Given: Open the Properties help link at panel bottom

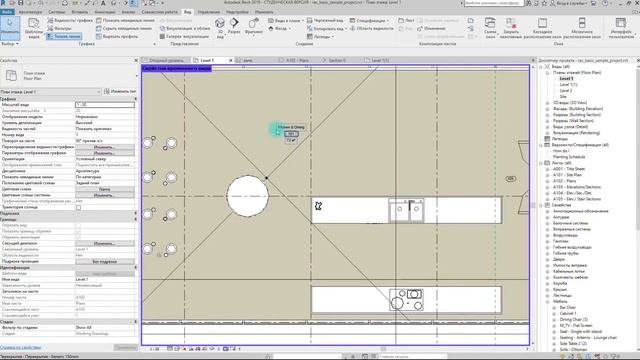Looking at the screenshot, I should pyautogui.click(x=20, y=347).
